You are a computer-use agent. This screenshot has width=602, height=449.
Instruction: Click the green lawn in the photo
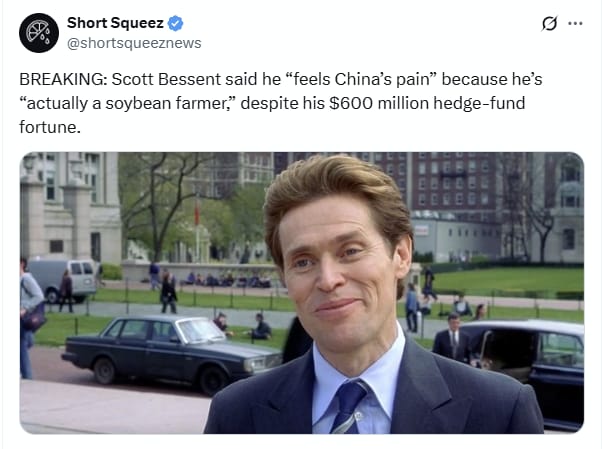coord(507,278)
